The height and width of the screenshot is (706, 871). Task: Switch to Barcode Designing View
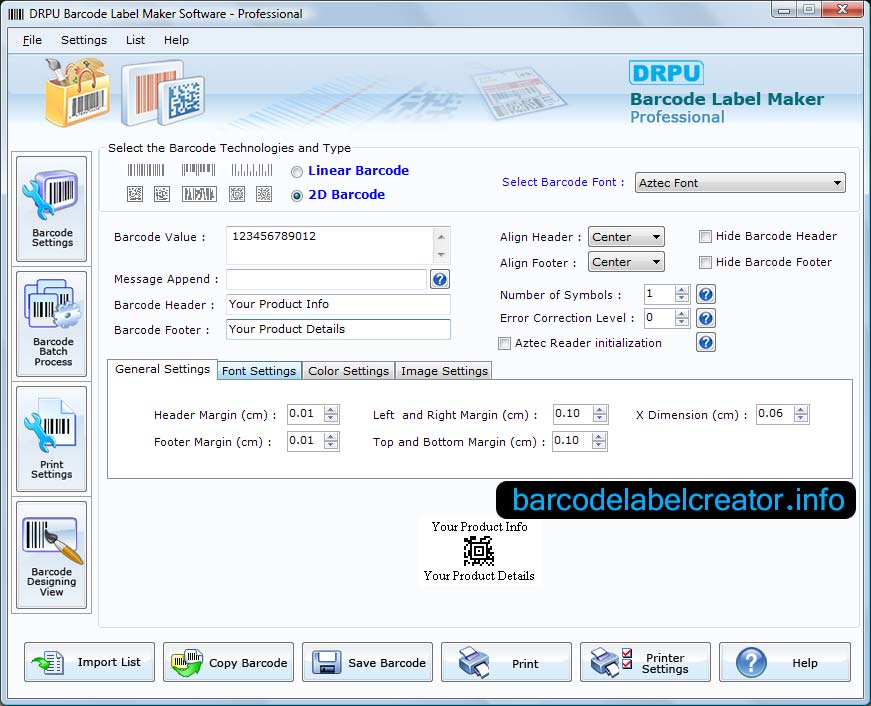tap(52, 554)
